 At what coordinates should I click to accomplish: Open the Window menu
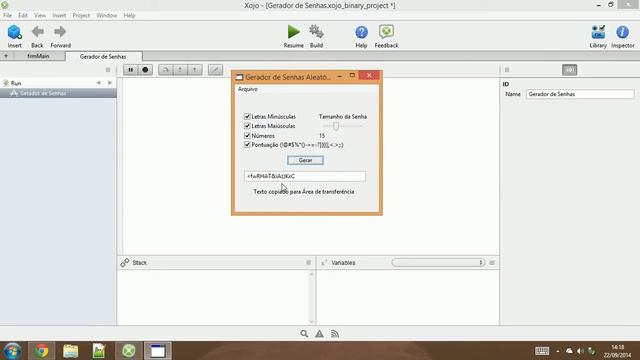pyautogui.click(x=107, y=16)
